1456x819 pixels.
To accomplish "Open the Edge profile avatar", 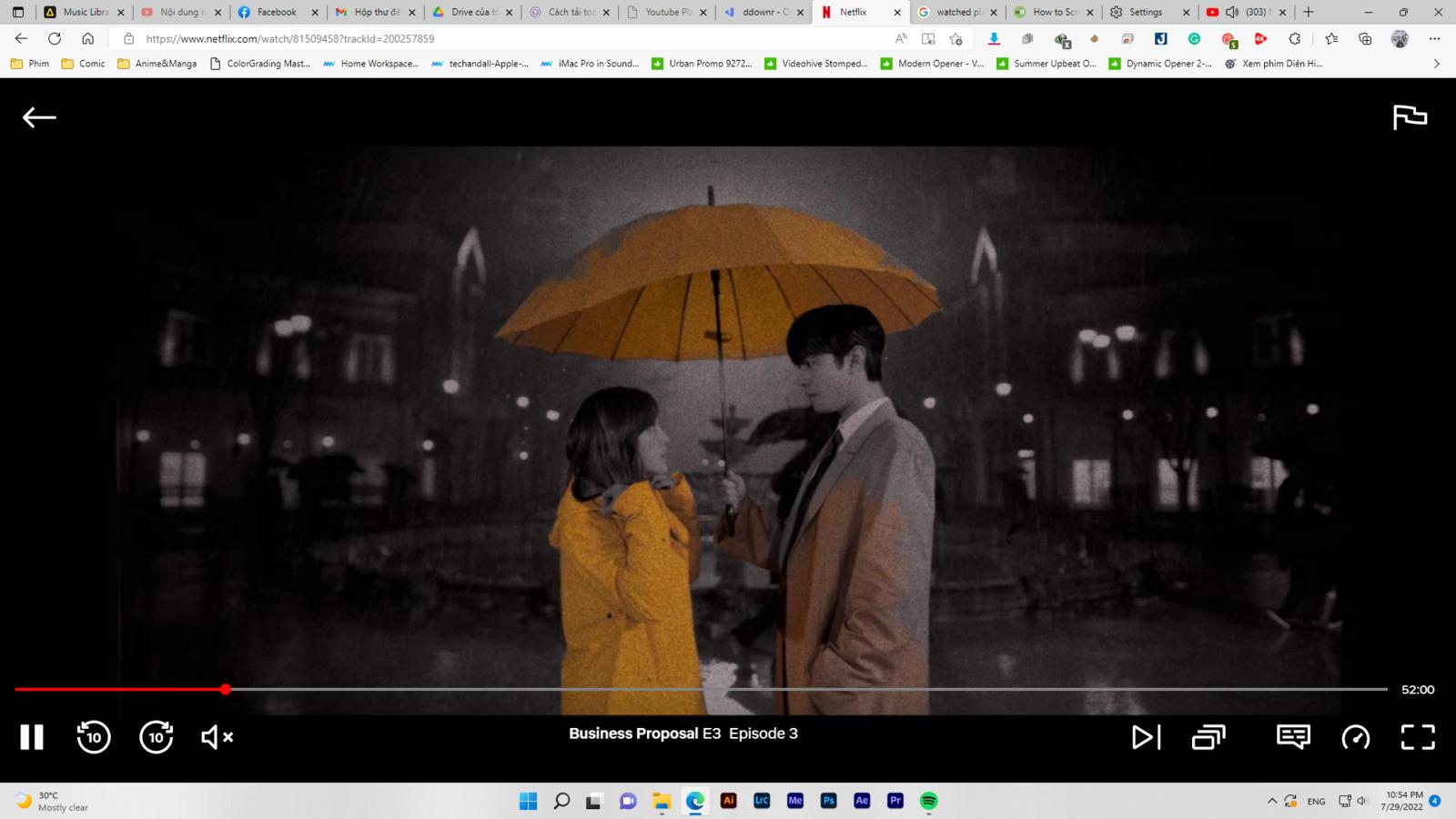I will pos(1400,39).
